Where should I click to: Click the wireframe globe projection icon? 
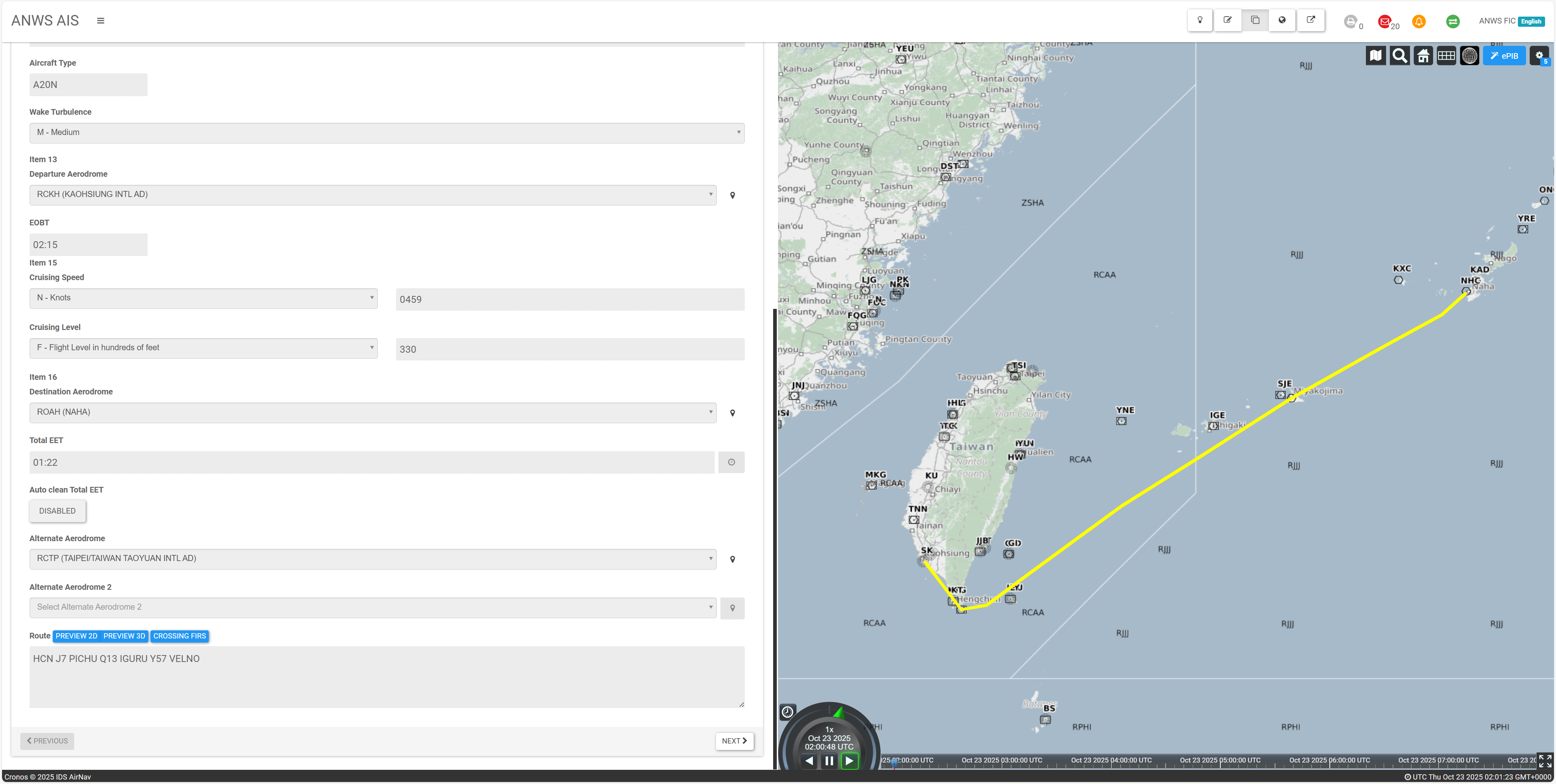[x=1469, y=56]
